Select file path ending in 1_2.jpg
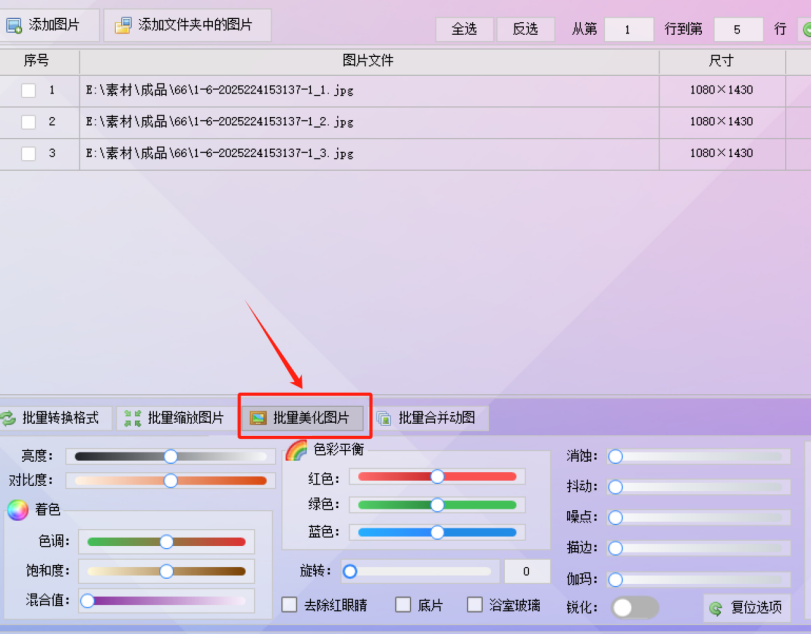 coord(219,122)
